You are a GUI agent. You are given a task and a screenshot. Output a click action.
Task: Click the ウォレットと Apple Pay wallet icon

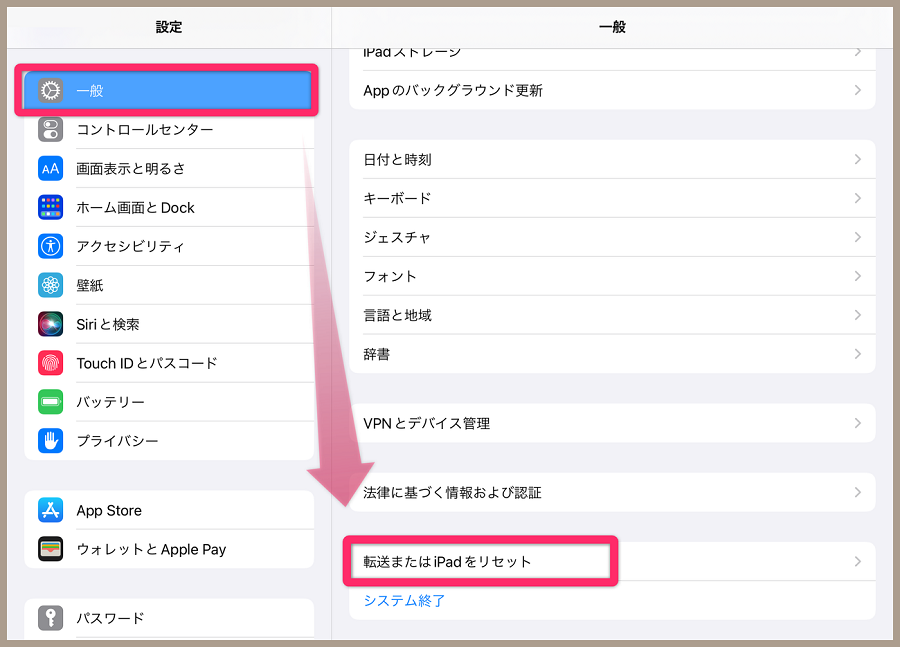[51, 549]
